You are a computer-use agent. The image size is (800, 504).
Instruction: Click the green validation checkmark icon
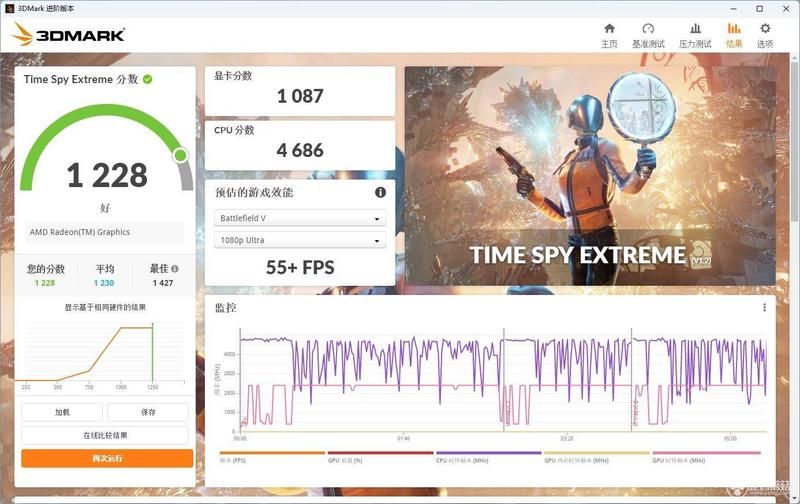(147, 79)
